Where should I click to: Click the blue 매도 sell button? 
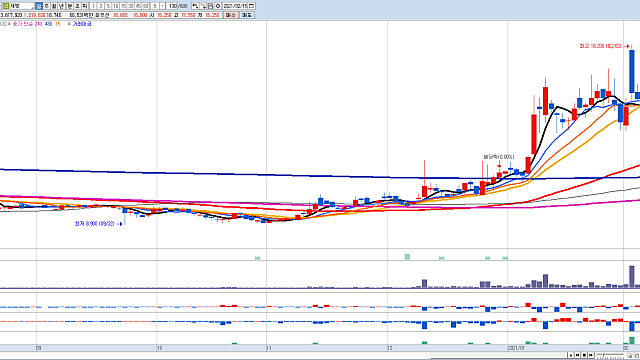point(247,15)
